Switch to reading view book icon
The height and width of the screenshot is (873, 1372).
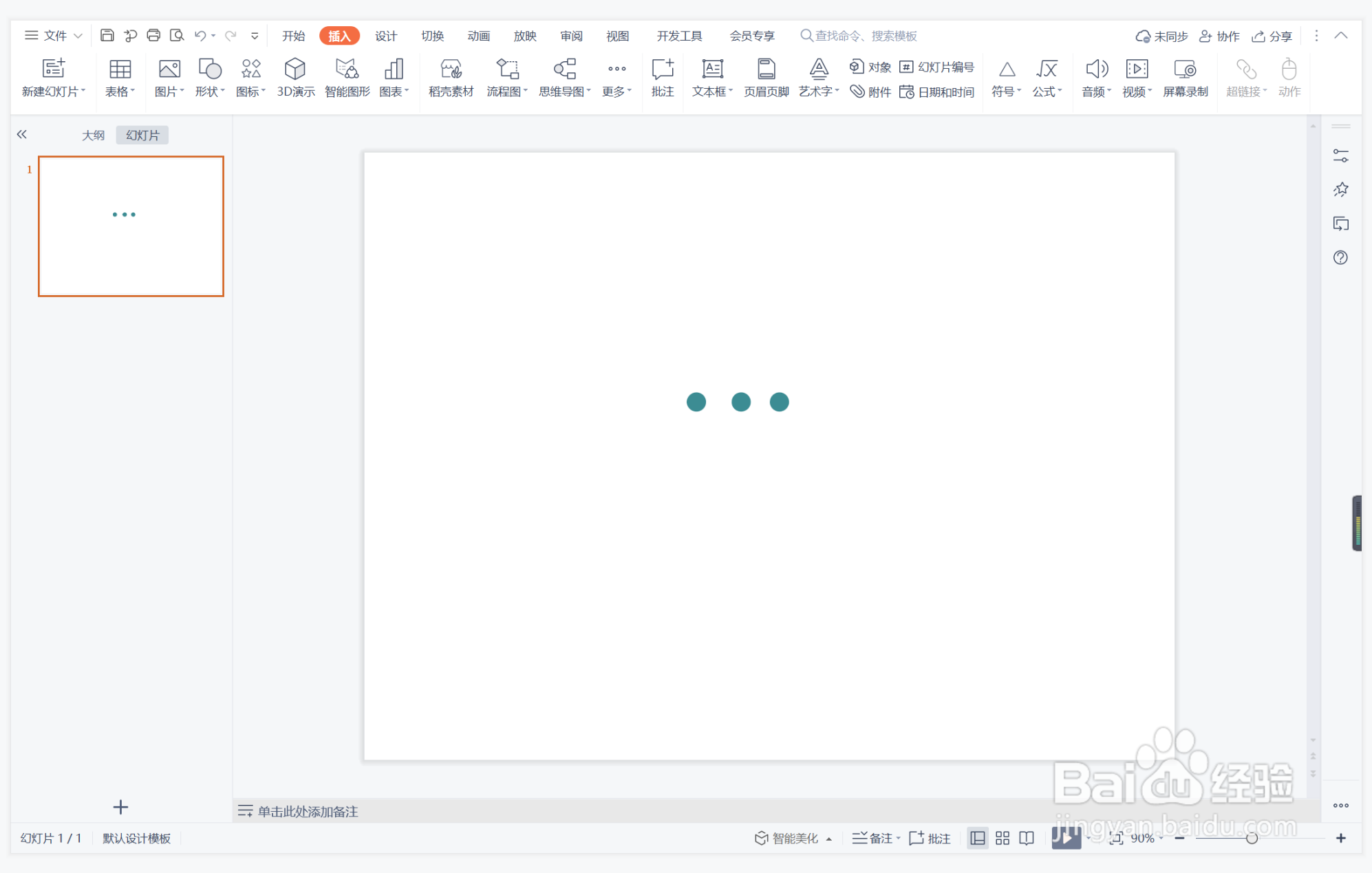click(x=1027, y=838)
